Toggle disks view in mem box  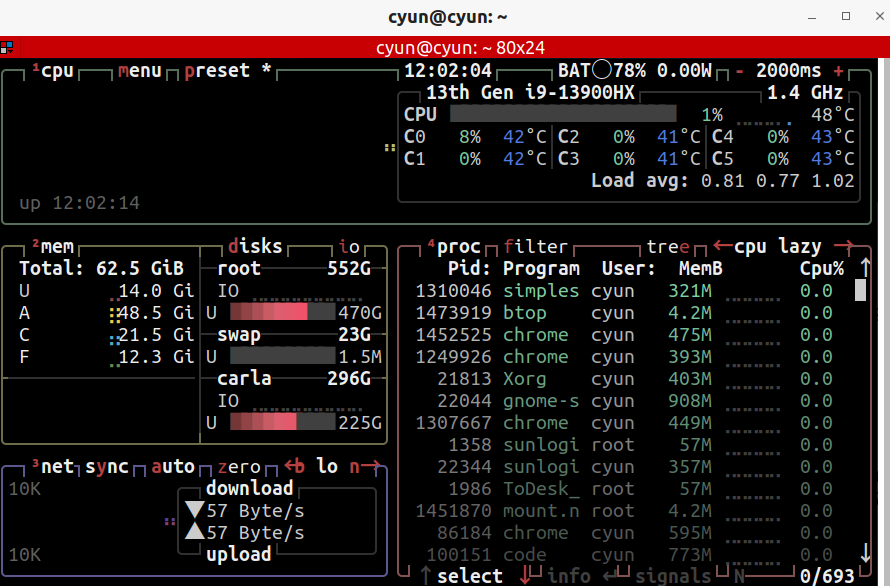click(255, 246)
